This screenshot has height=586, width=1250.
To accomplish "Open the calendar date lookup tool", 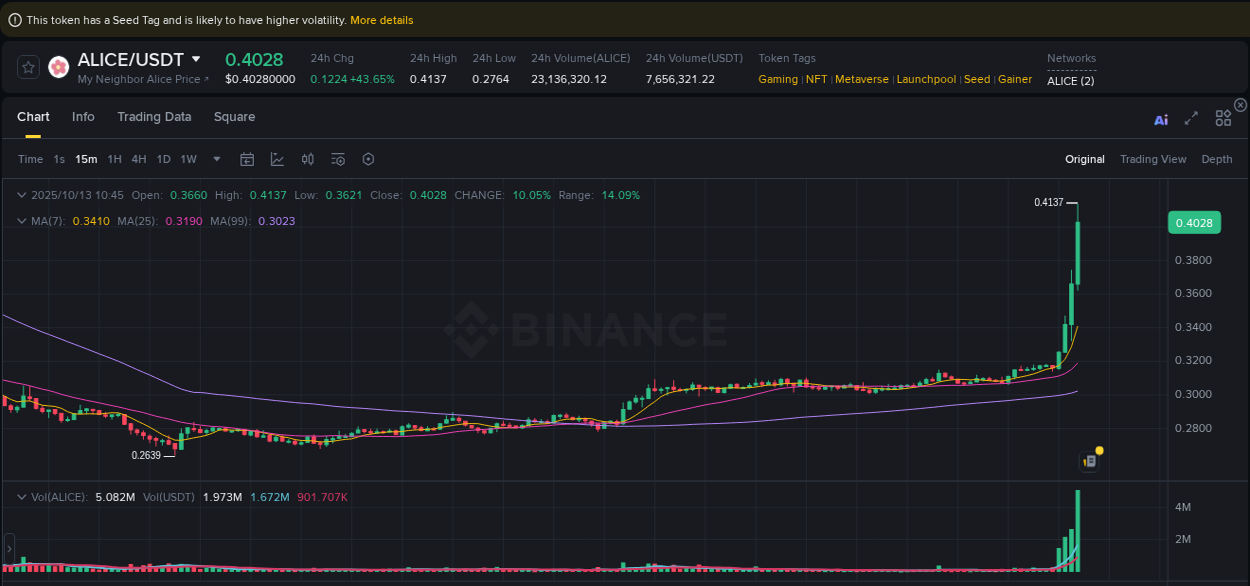I will [x=247, y=159].
